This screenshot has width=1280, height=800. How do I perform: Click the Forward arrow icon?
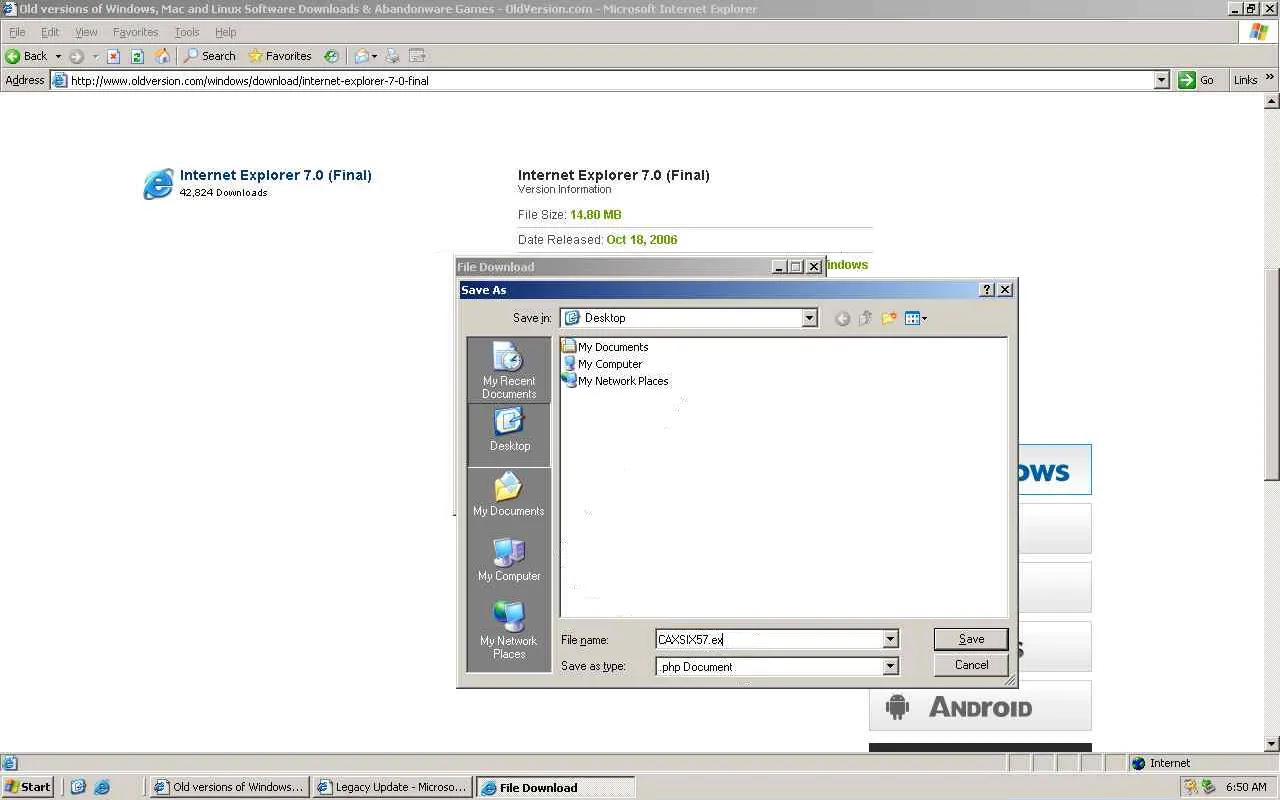point(77,56)
